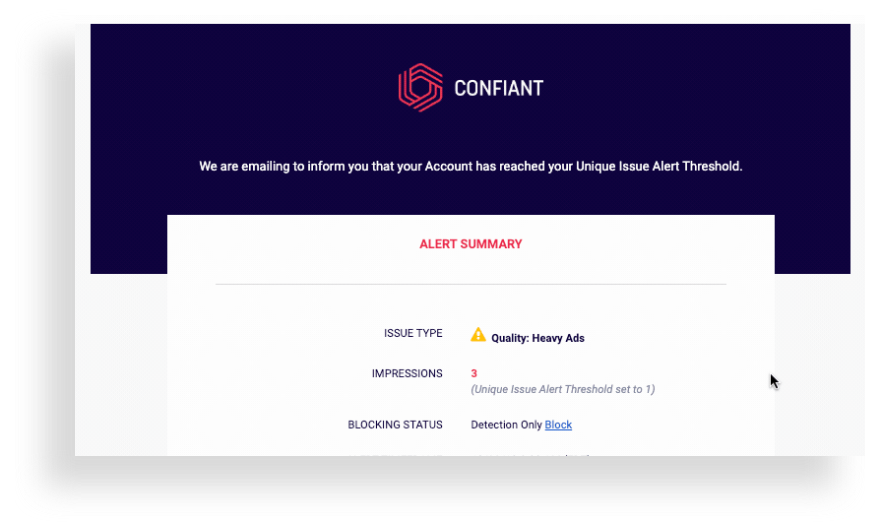Click the ISSUE TYPE label

click(413, 334)
